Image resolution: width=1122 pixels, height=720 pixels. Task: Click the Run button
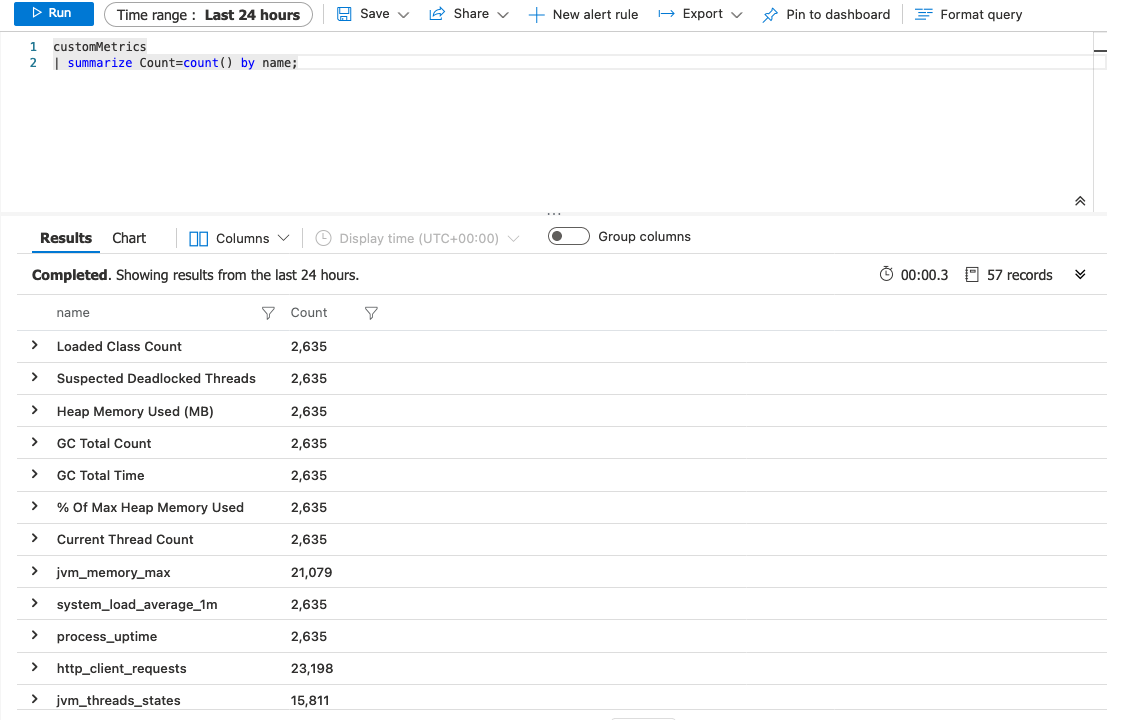[53, 14]
